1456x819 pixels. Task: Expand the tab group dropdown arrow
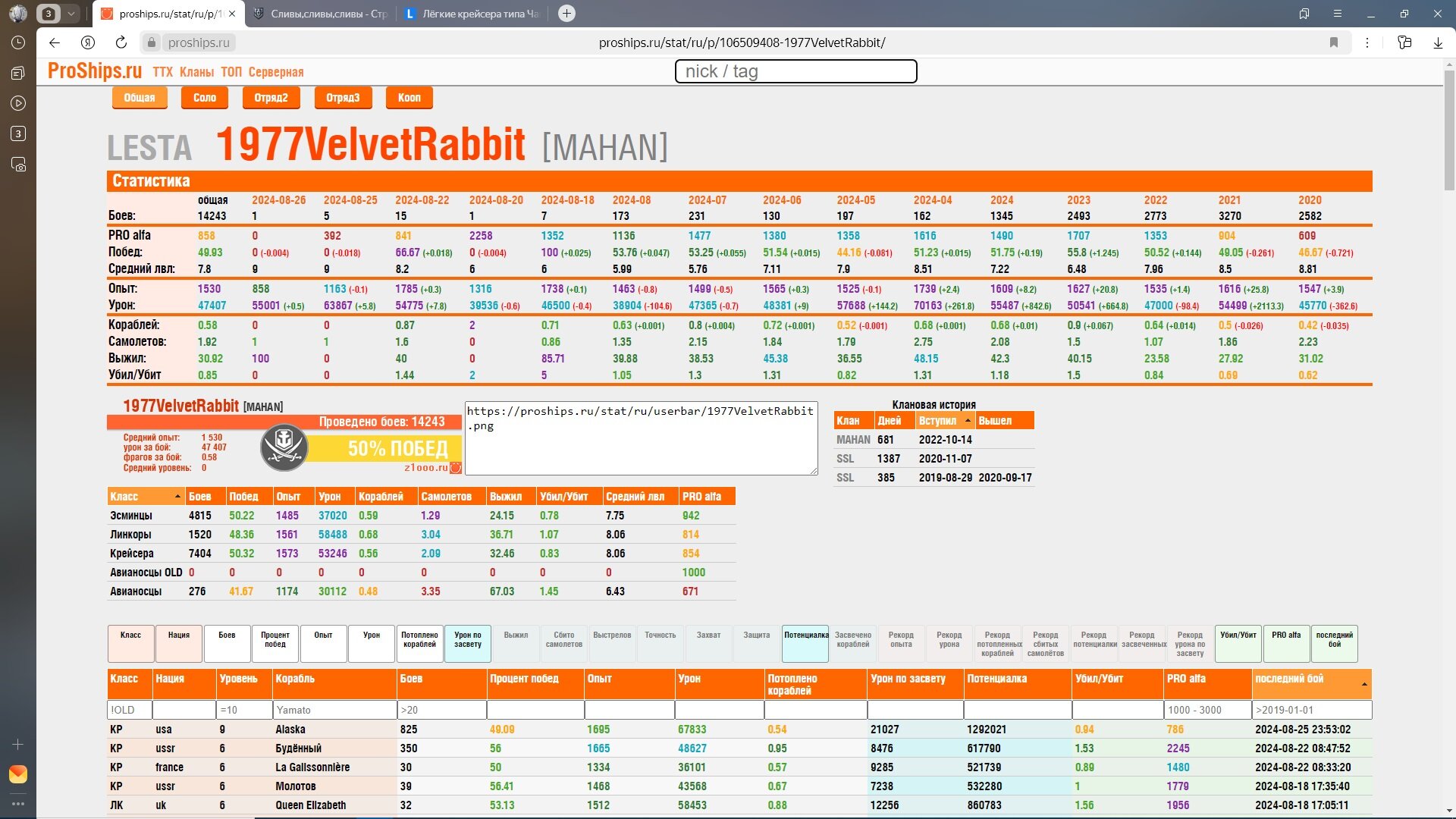71,14
